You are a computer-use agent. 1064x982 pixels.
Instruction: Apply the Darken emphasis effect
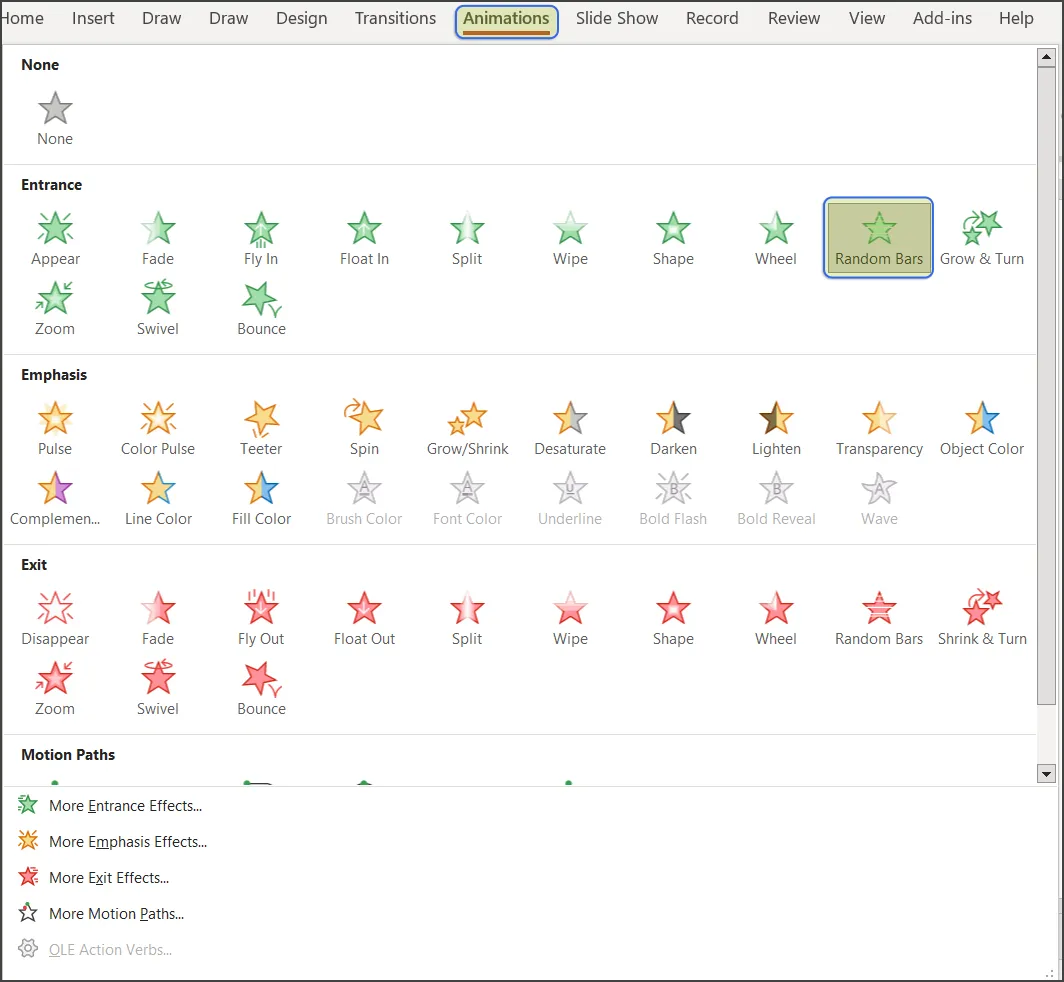coord(673,428)
